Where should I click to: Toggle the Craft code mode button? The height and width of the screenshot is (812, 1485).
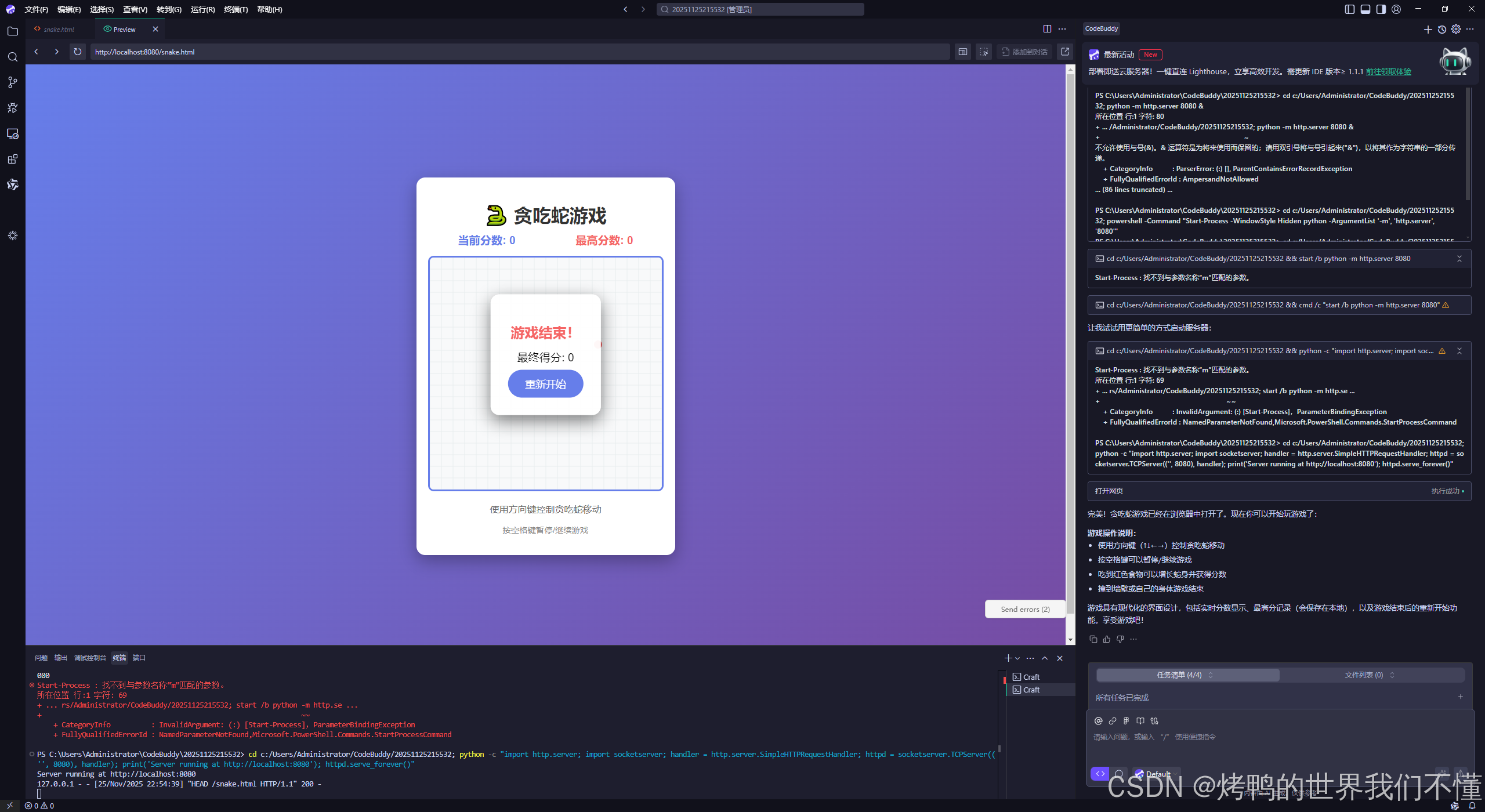[x=1100, y=774]
